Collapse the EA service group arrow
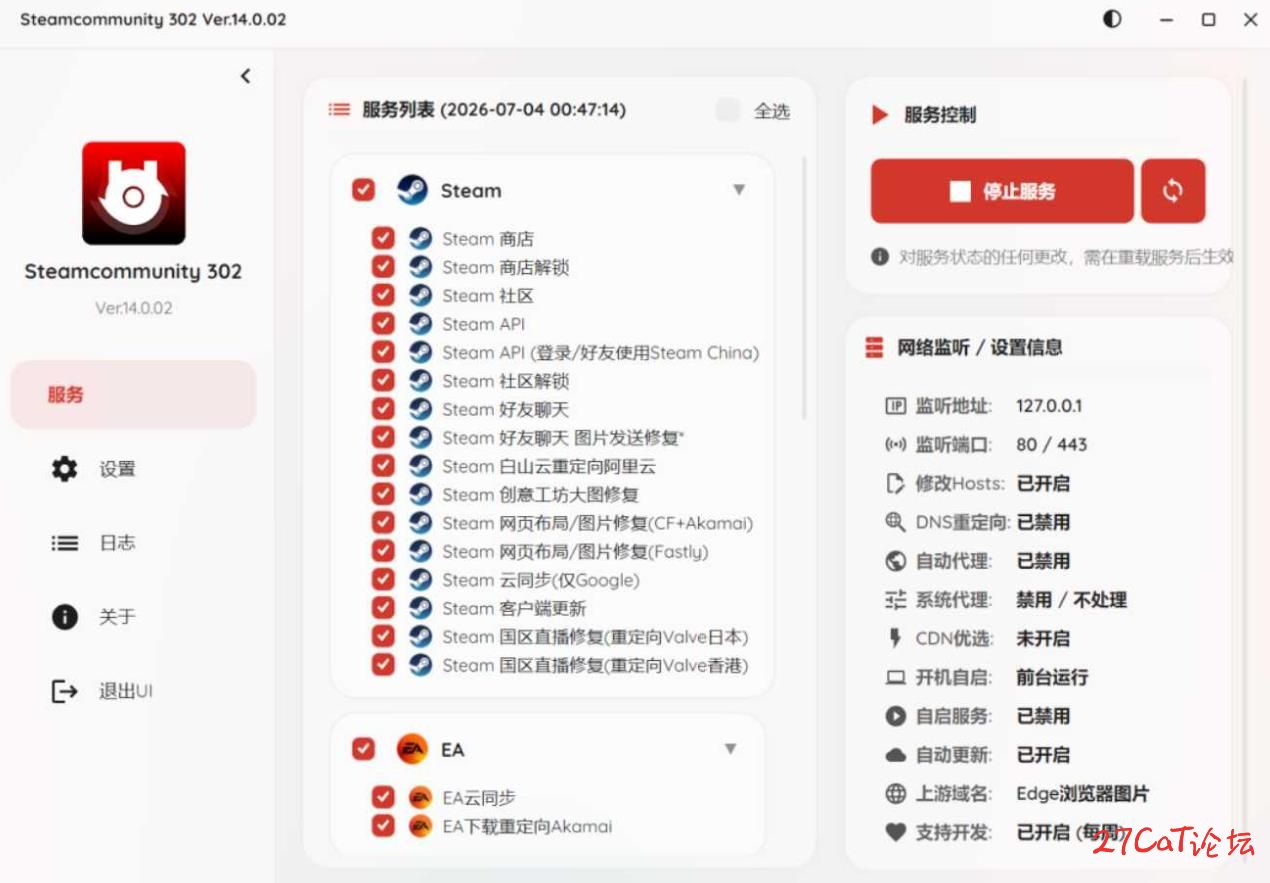Viewport: 1270px width, 883px height. coord(731,749)
